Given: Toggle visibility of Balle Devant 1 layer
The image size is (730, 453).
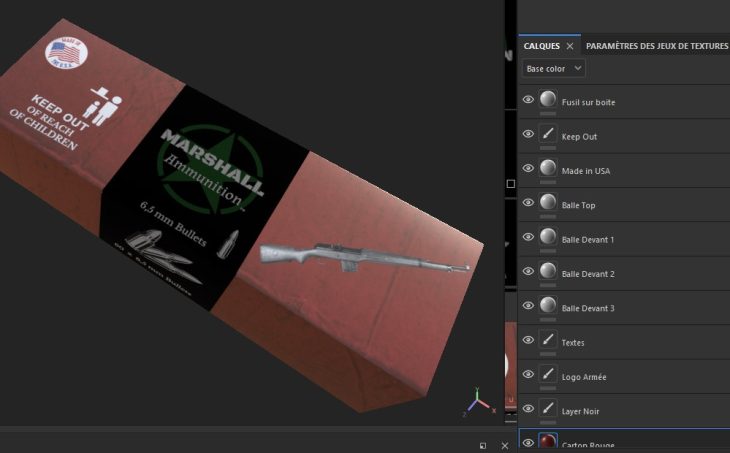Looking at the screenshot, I should click(528, 238).
